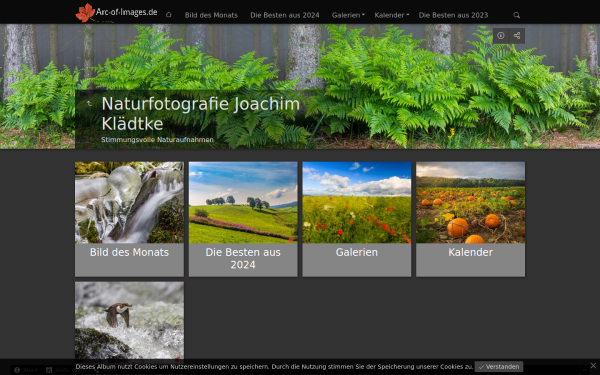The image size is (600, 375).
Task: Click the Galerien album caption
Action: tap(357, 252)
